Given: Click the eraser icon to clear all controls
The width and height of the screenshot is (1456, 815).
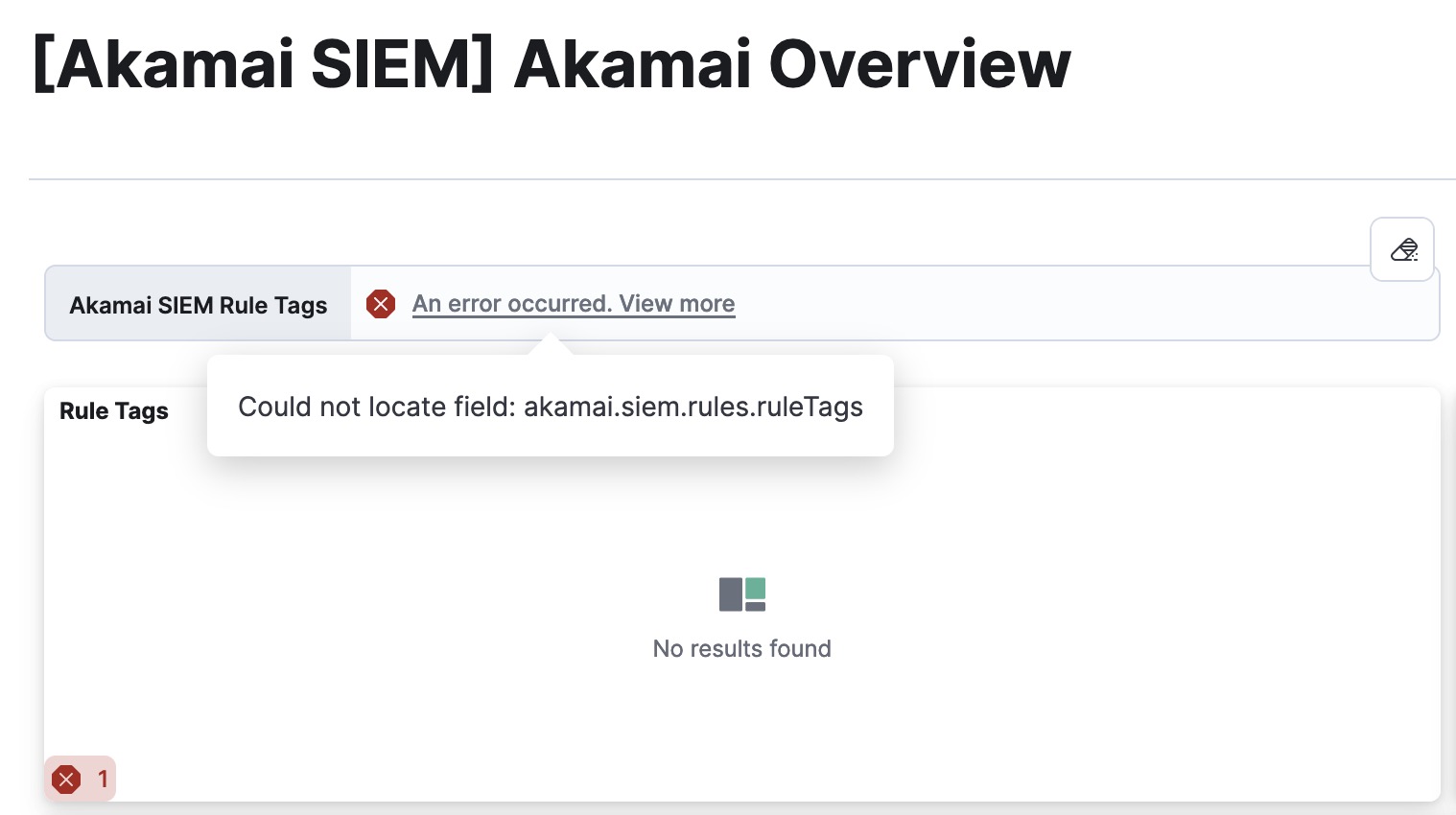Looking at the screenshot, I should coord(1402,249).
